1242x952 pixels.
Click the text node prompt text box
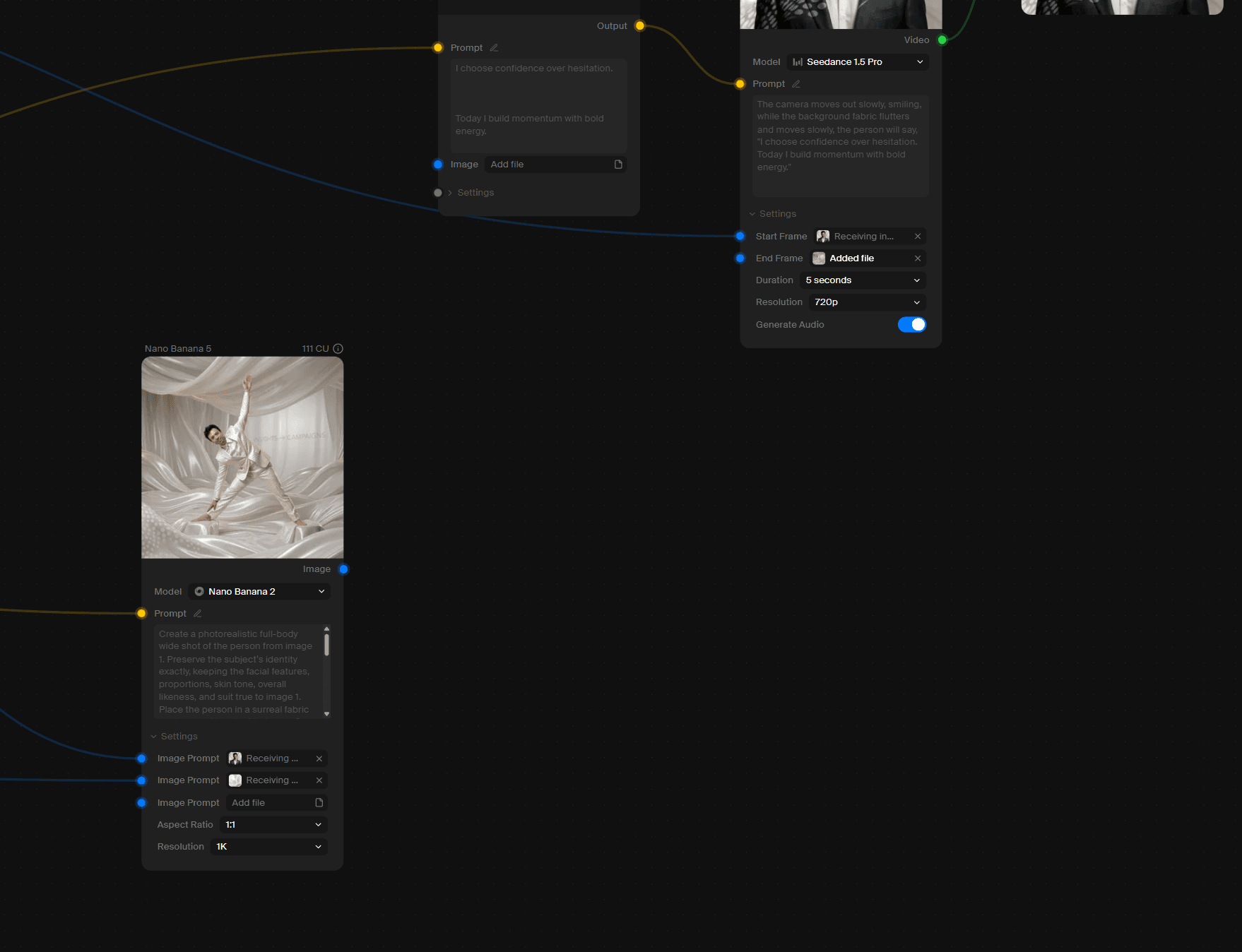539,106
